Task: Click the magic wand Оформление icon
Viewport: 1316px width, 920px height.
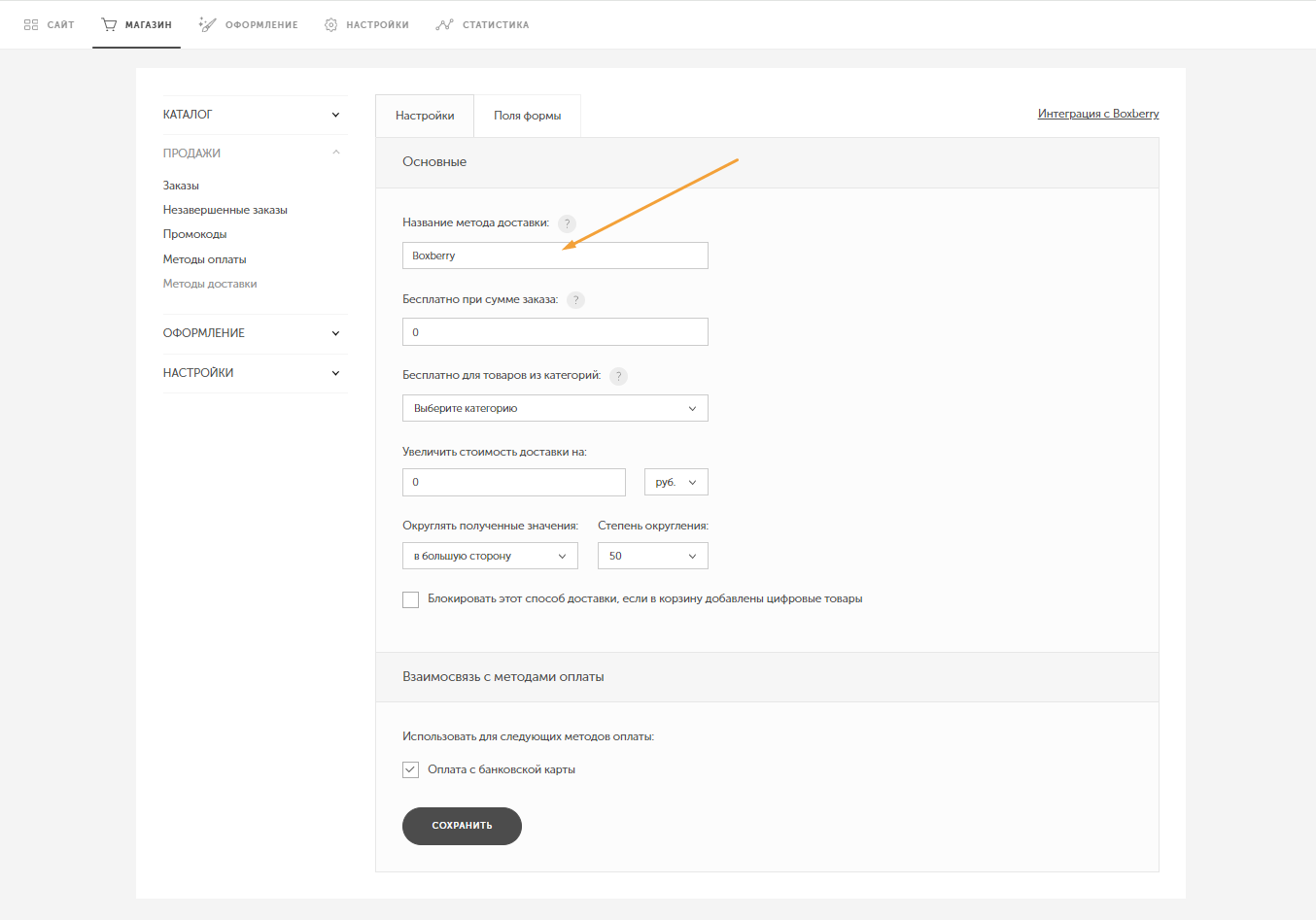Action: tap(207, 24)
